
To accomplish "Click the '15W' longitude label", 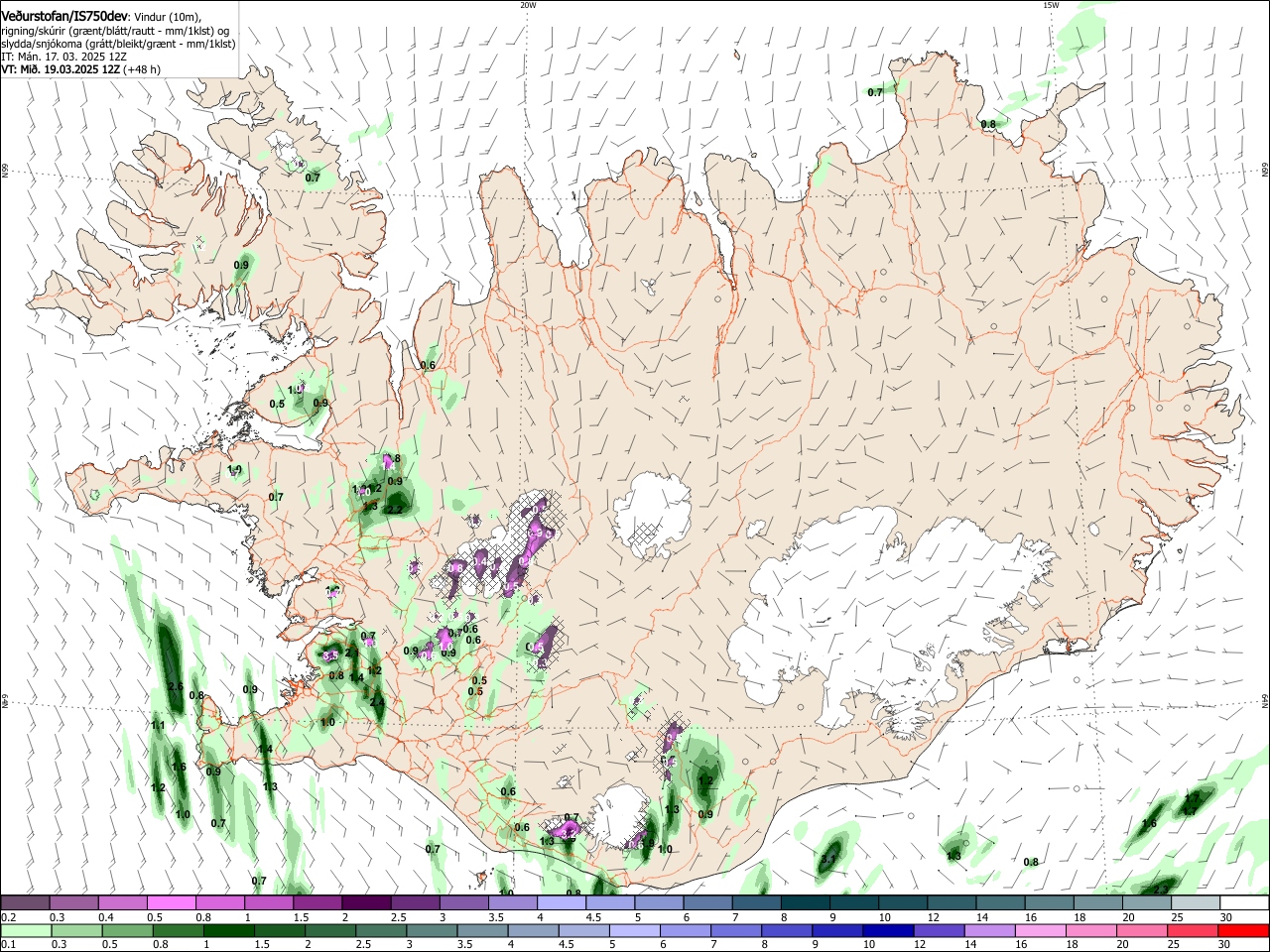I will [1051, 5].
